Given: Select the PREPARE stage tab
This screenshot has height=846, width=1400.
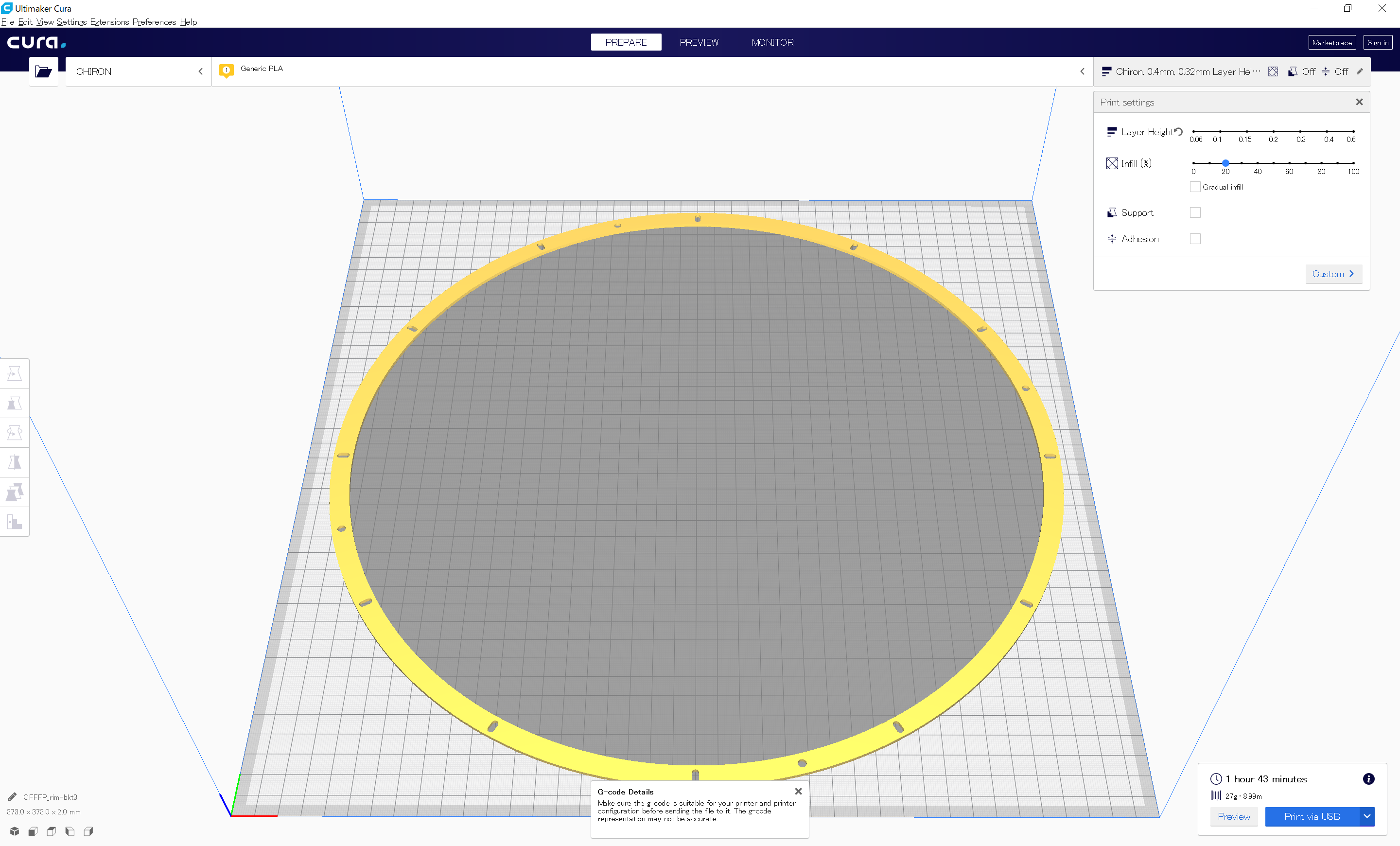Looking at the screenshot, I should click(626, 42).
